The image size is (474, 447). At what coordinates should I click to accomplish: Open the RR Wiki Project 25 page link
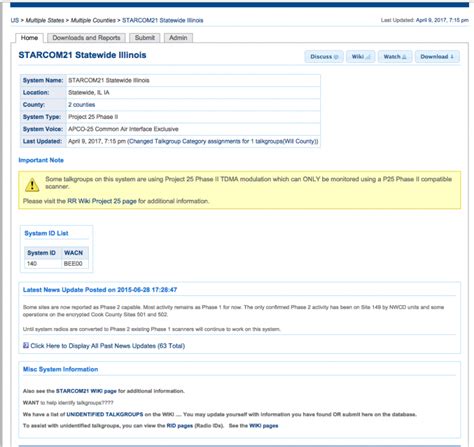[102, 201]
